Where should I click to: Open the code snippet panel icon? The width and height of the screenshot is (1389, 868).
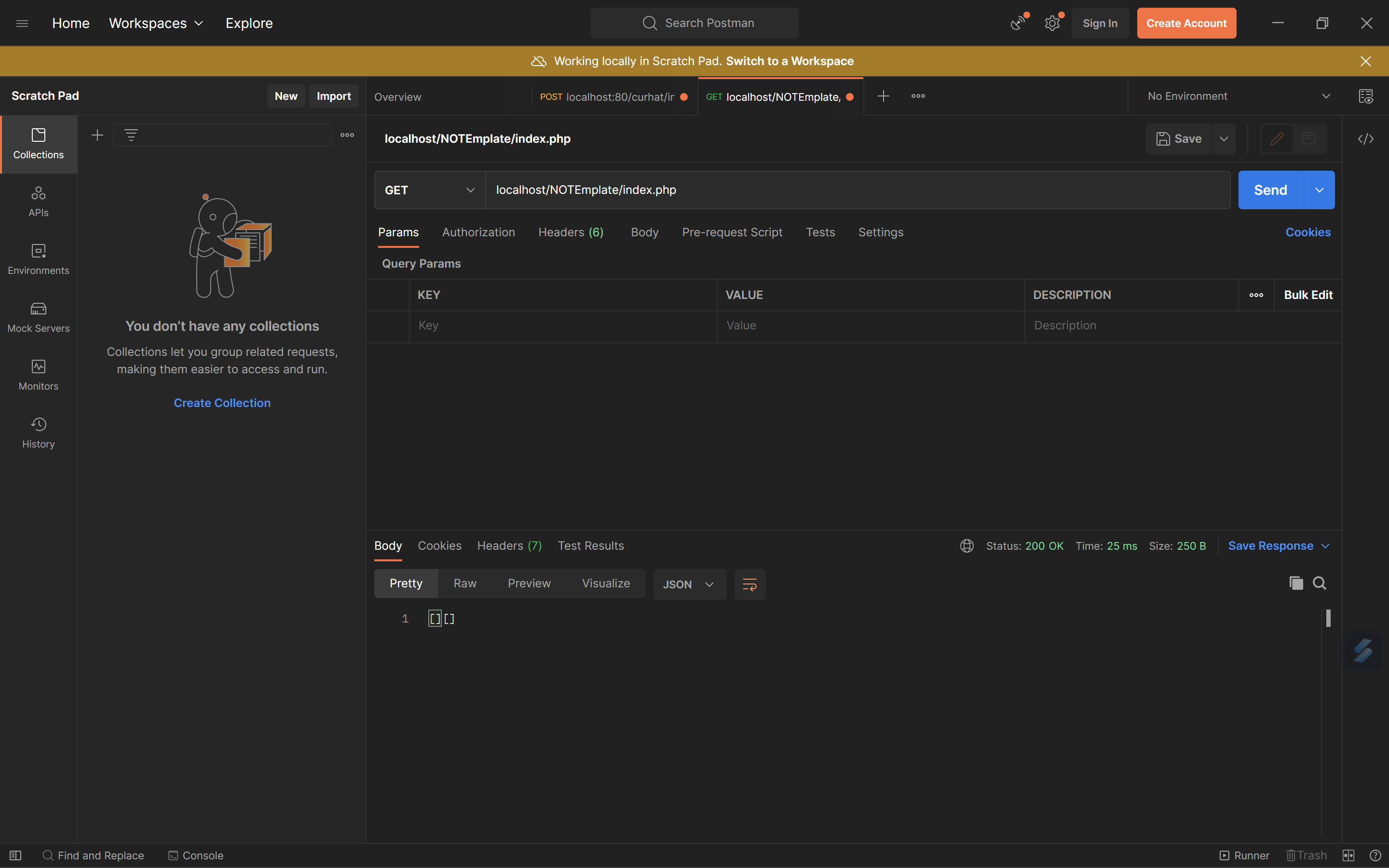point(1365,139)
